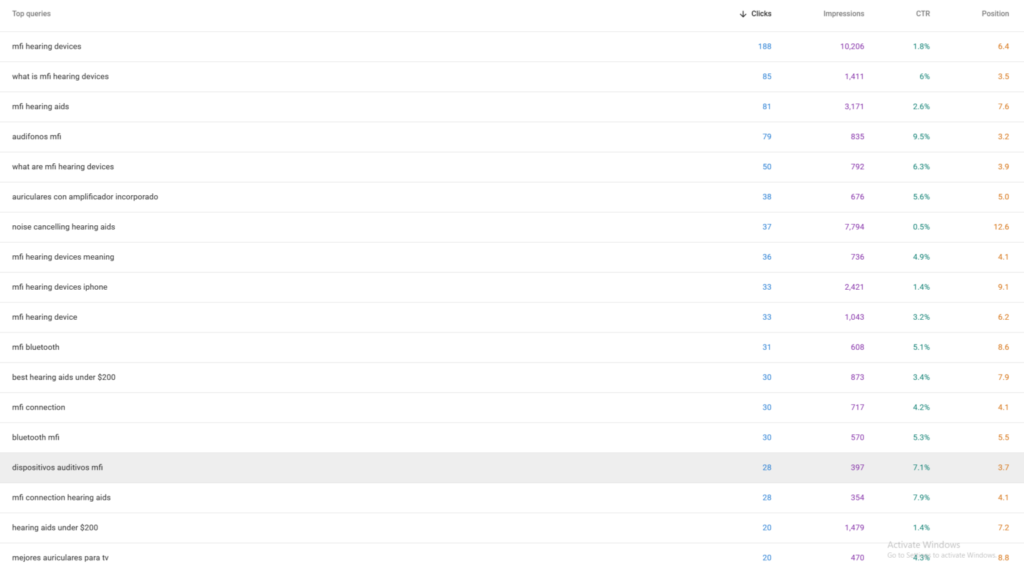Click the 8.6 position value
This screenshot has width=1024, height=571.
[x=1003, y=347]
